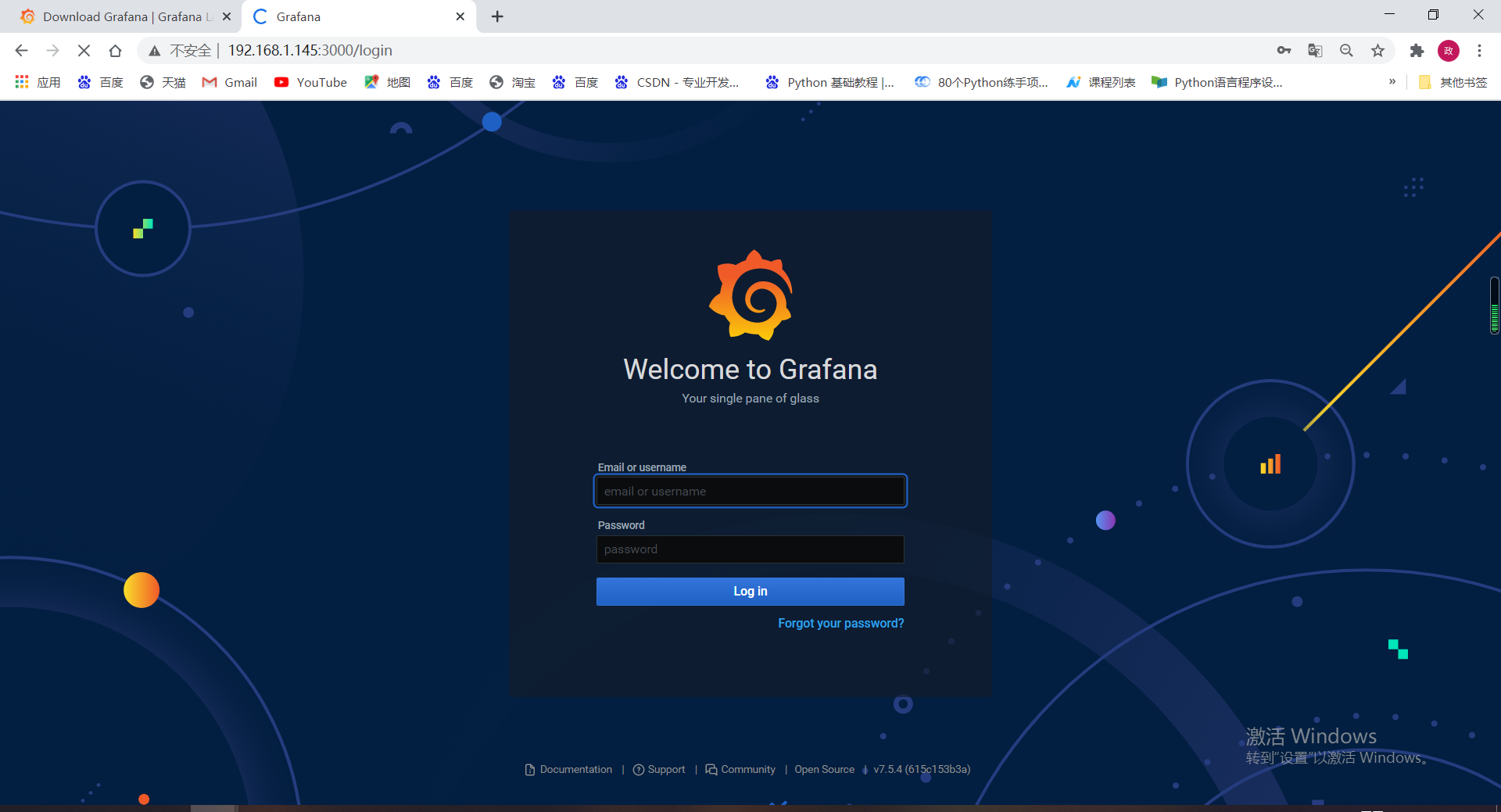The image size is (1501, 812).
Task: Open saved passwords key icon
Action: click(x=1284, y=51)
